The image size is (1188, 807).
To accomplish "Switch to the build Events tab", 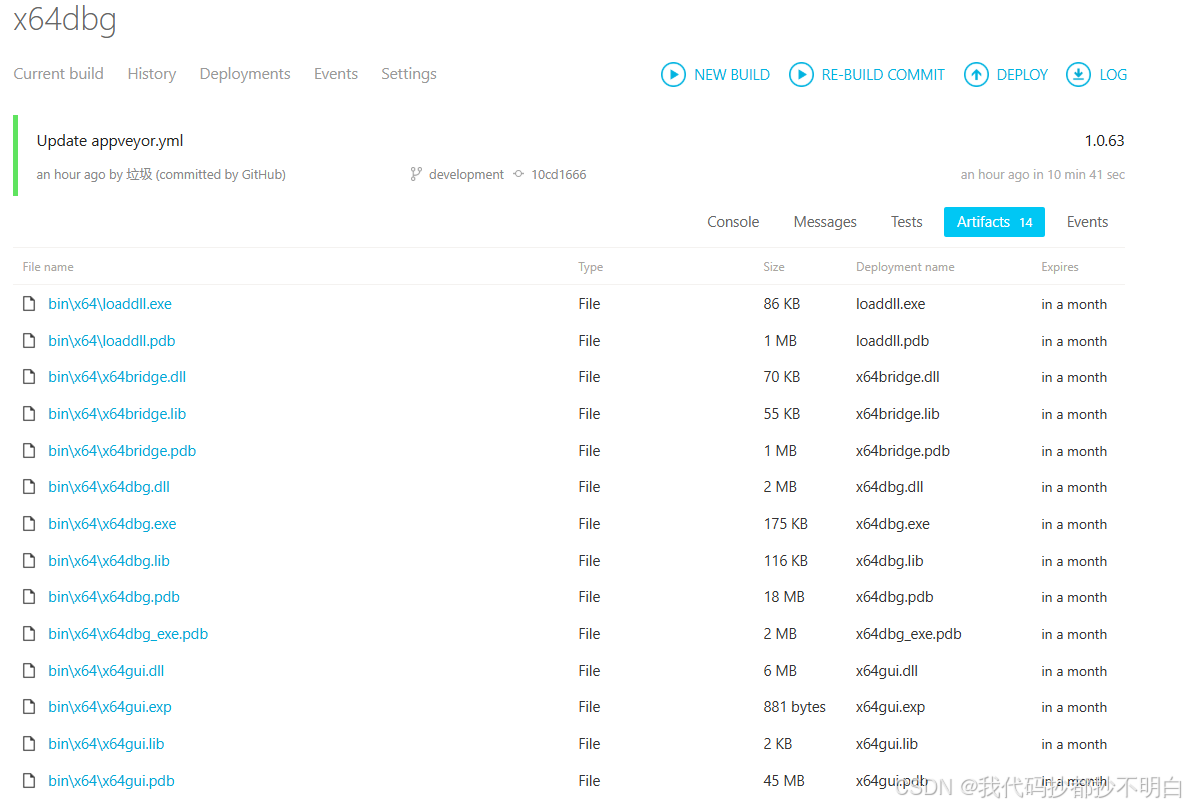I will click(x=1087, y=222).
